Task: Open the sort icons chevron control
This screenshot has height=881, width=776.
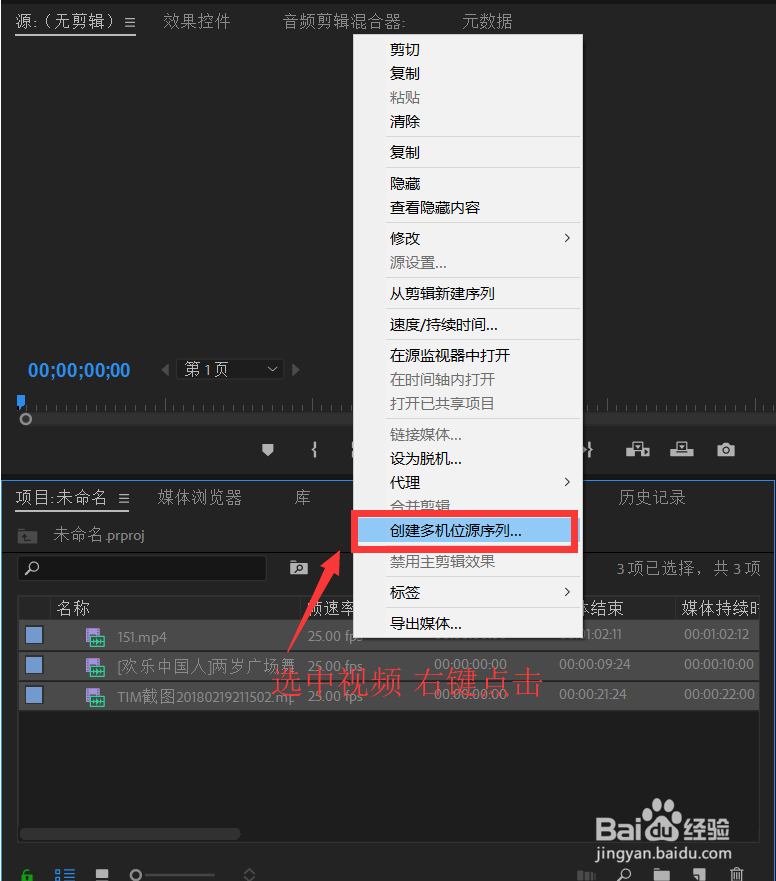Action: tap(249, 874)
